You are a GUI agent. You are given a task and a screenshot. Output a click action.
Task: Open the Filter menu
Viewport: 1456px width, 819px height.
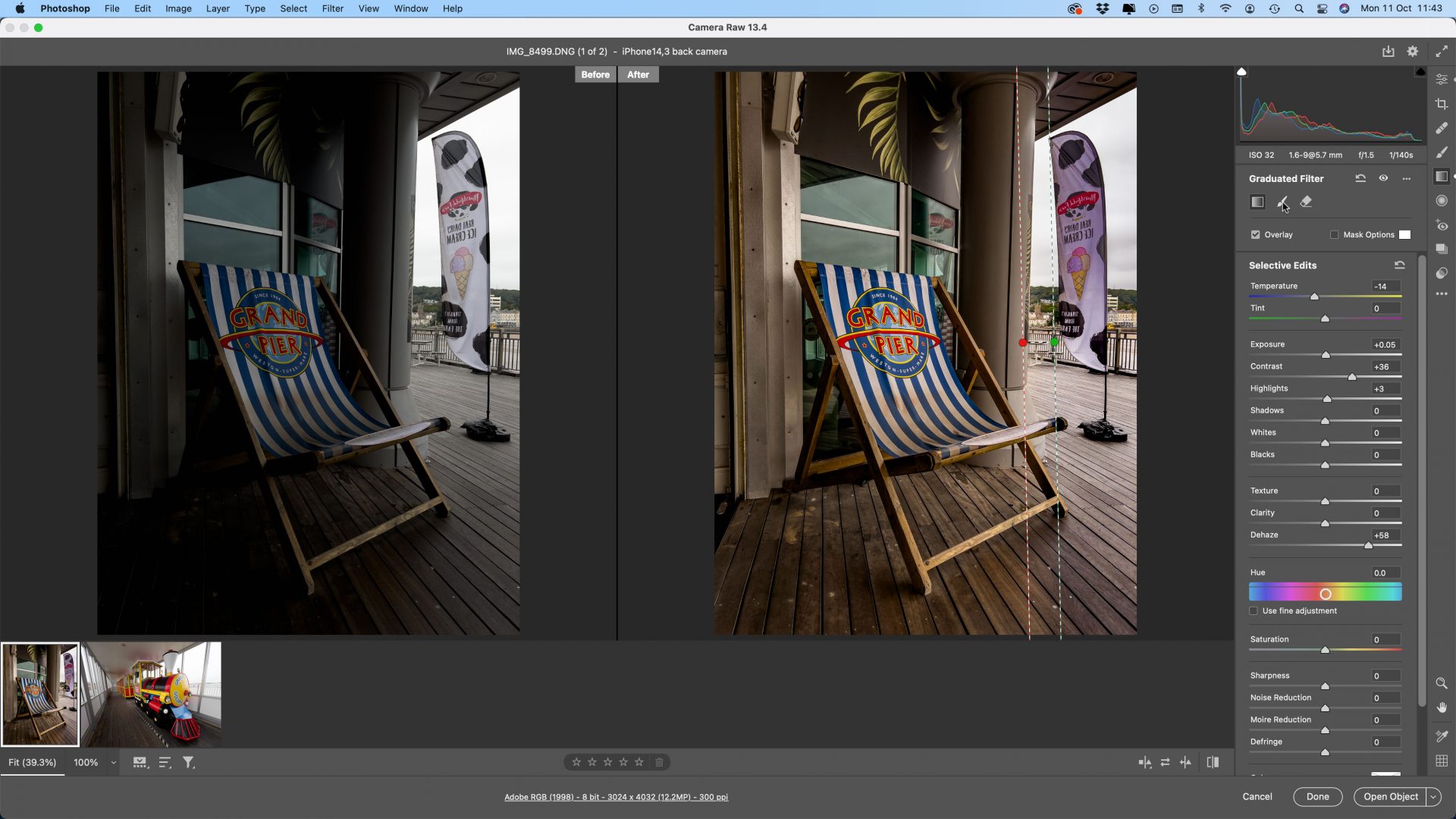click(x=332, y=8)
